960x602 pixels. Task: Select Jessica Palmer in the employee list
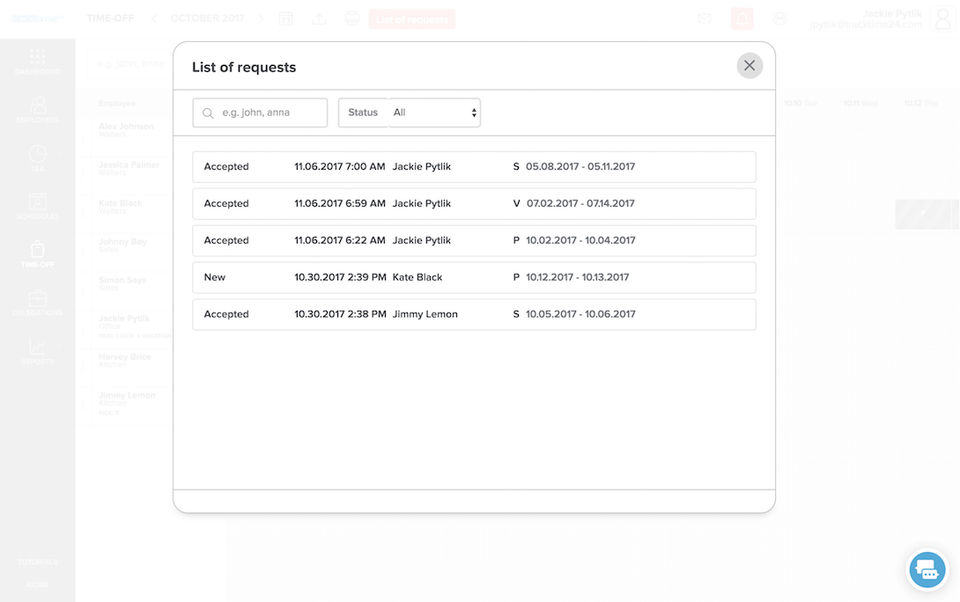click(x=129, y=165)
